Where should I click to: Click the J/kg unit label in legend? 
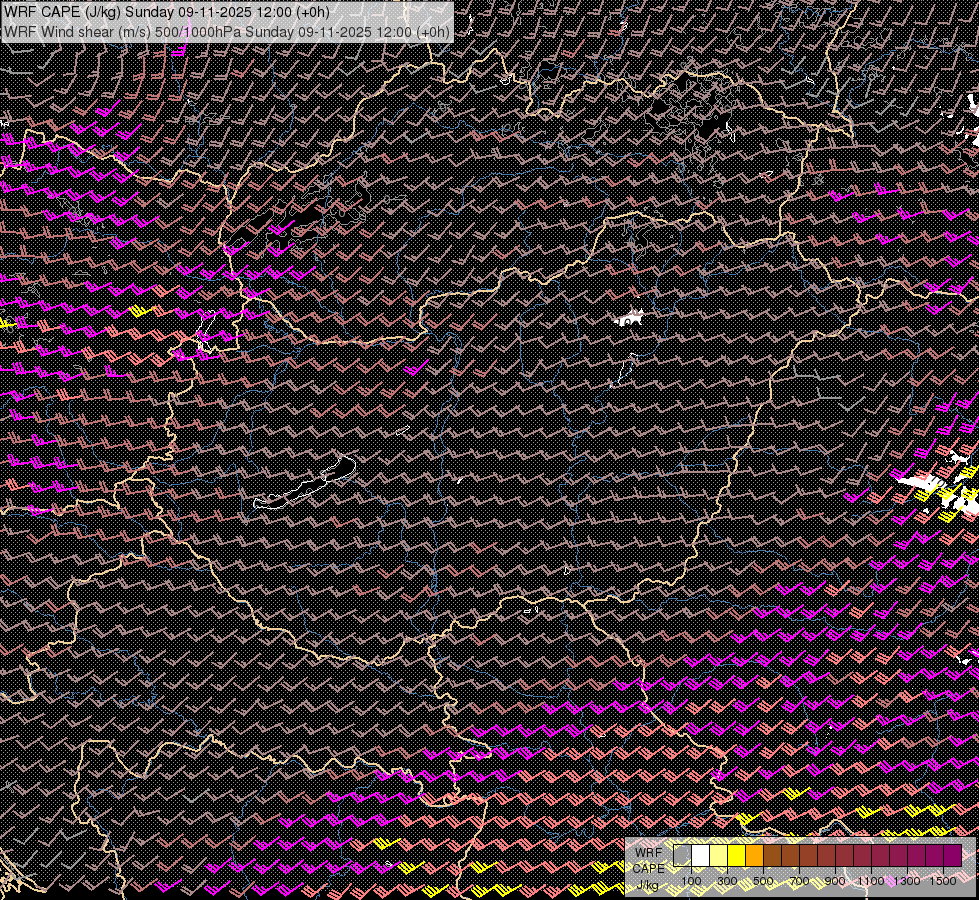coord(647,885)
